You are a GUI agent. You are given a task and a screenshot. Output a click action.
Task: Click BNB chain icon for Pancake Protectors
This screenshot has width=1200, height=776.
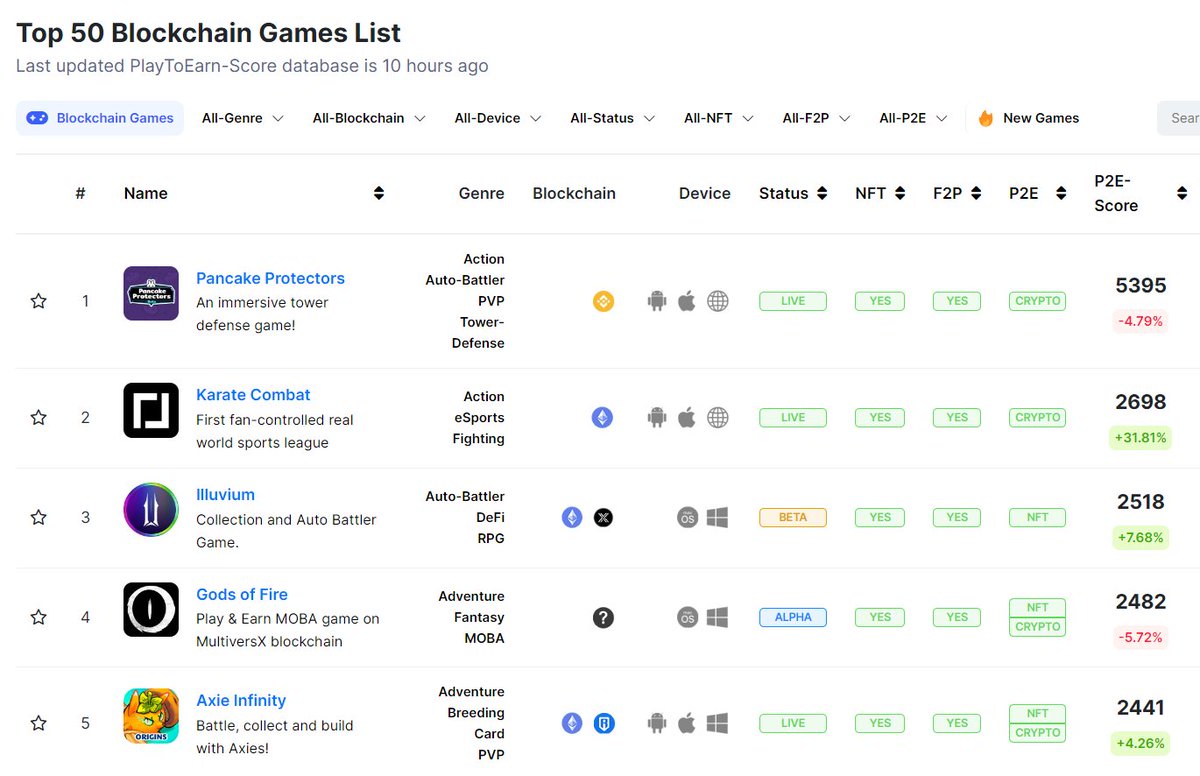pos(603,301)
